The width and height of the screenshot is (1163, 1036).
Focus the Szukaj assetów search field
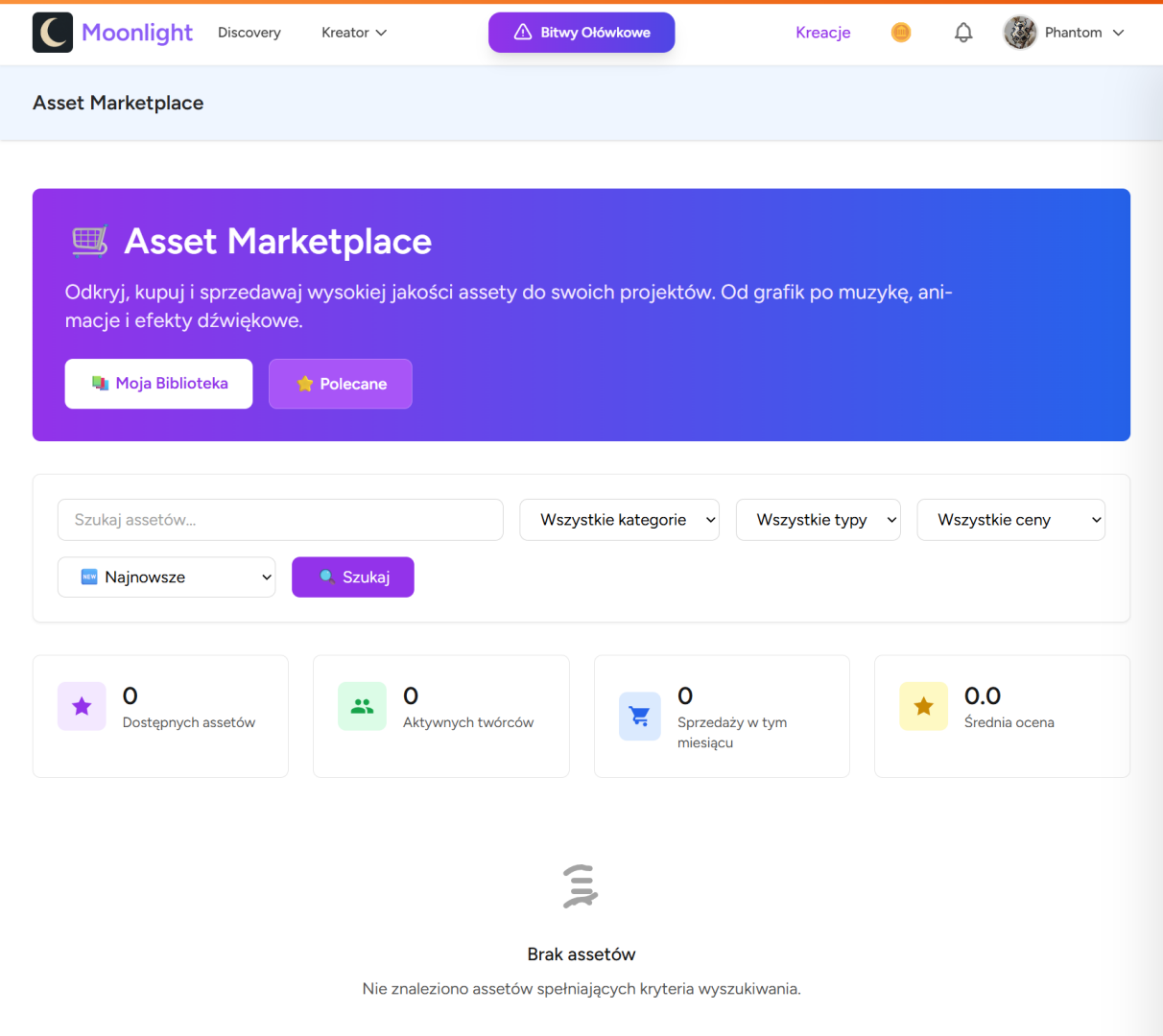click(280, 520)
